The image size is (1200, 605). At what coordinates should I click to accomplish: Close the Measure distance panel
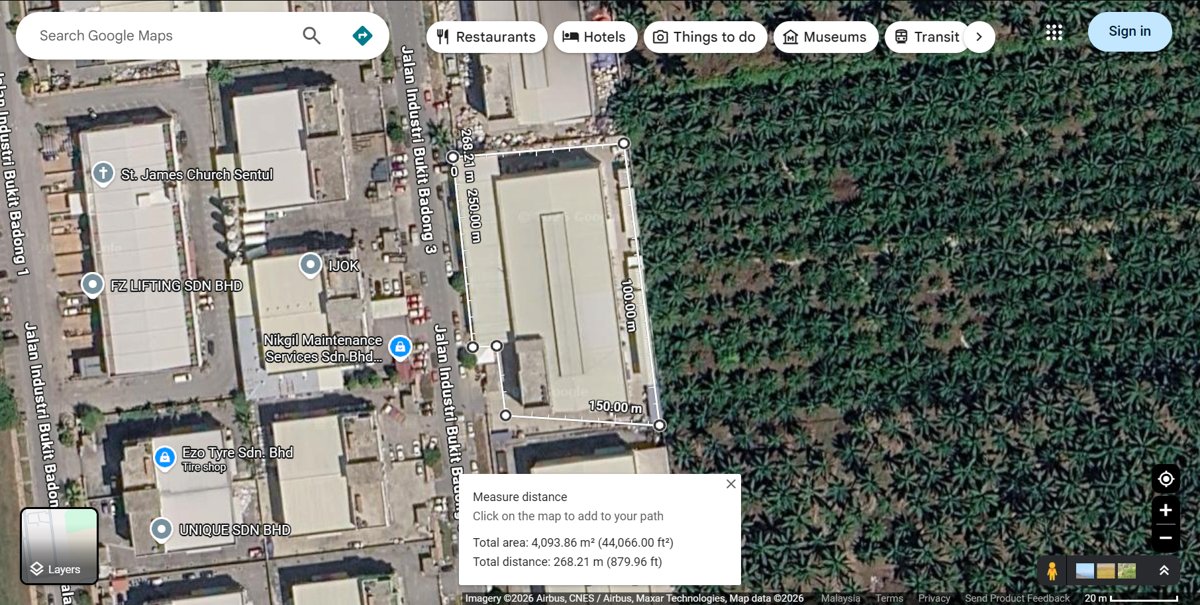(731, 484)
